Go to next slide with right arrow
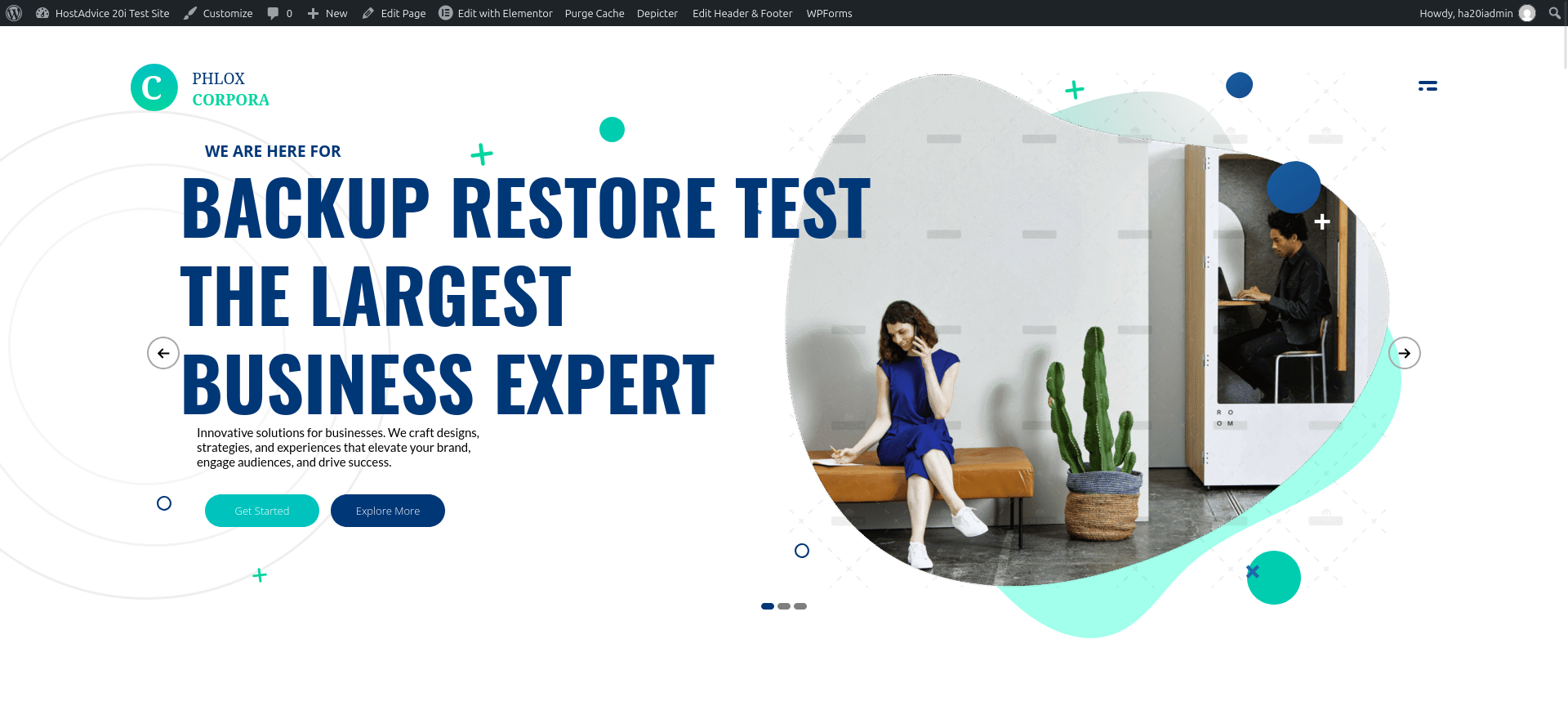1568x728 pixels. tap(1405, 353)
